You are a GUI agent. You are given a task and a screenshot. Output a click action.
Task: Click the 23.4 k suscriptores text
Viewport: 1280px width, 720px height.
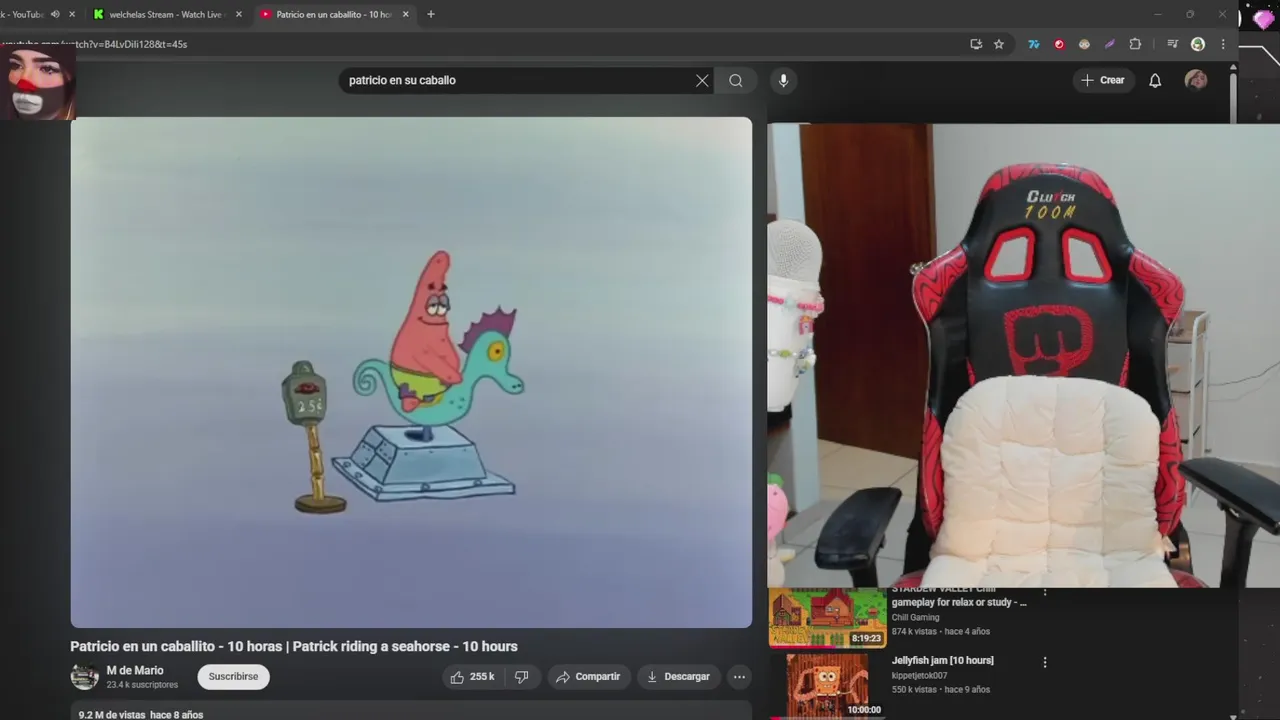(142, 685)
